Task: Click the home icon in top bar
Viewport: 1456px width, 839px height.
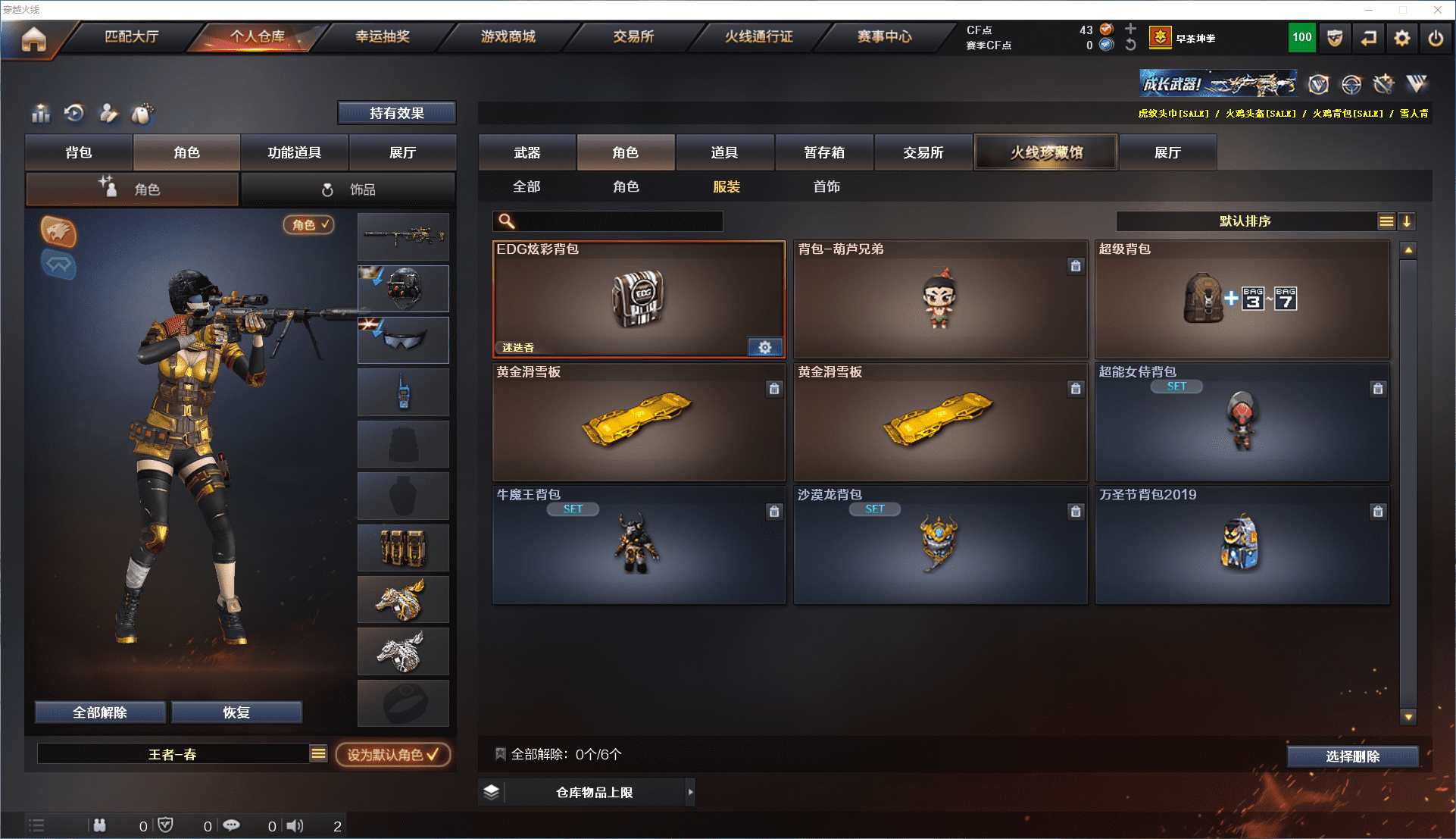Action: (33, 39)
